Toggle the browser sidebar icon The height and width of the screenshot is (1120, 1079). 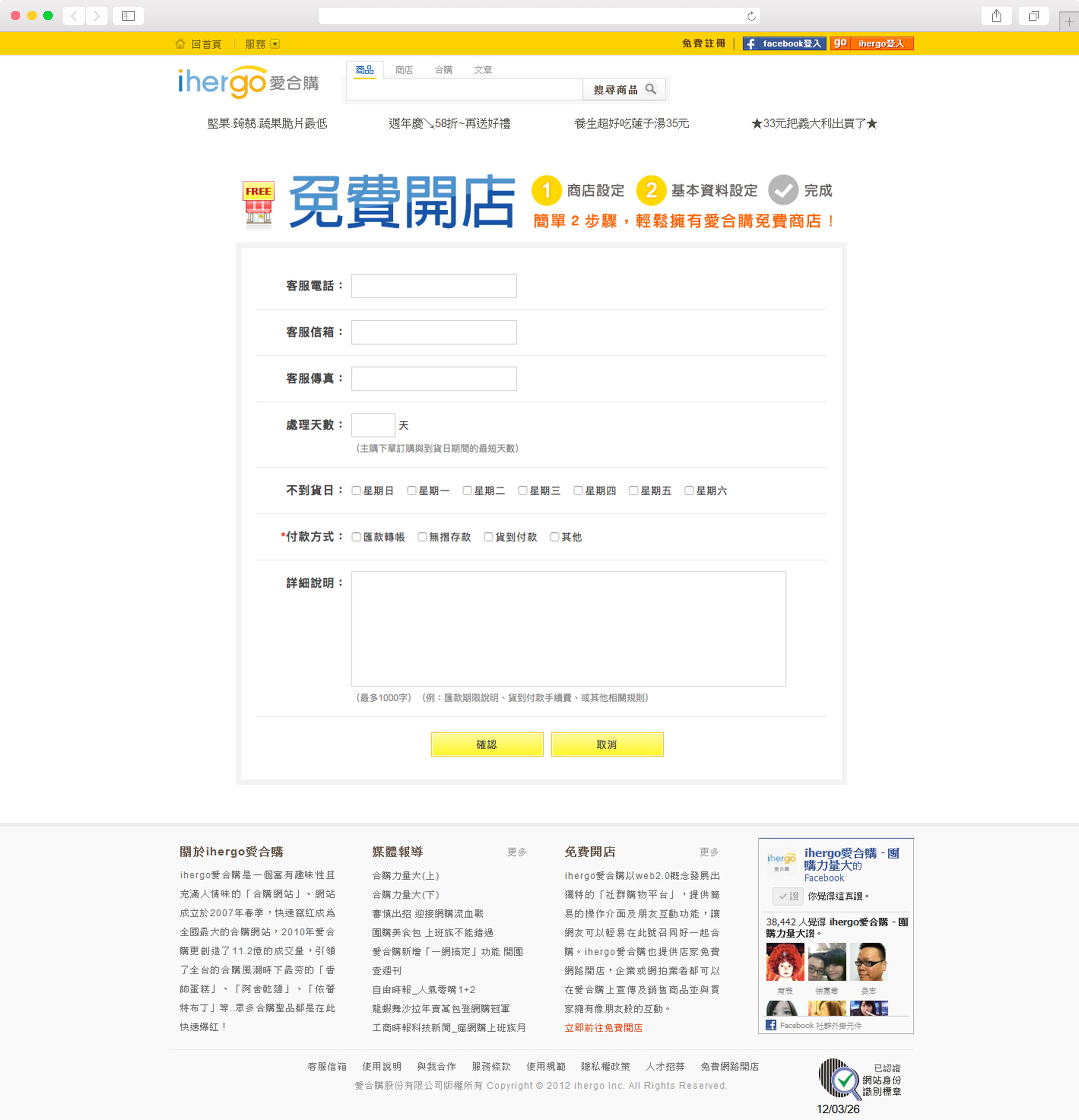(x=128, y=16)
